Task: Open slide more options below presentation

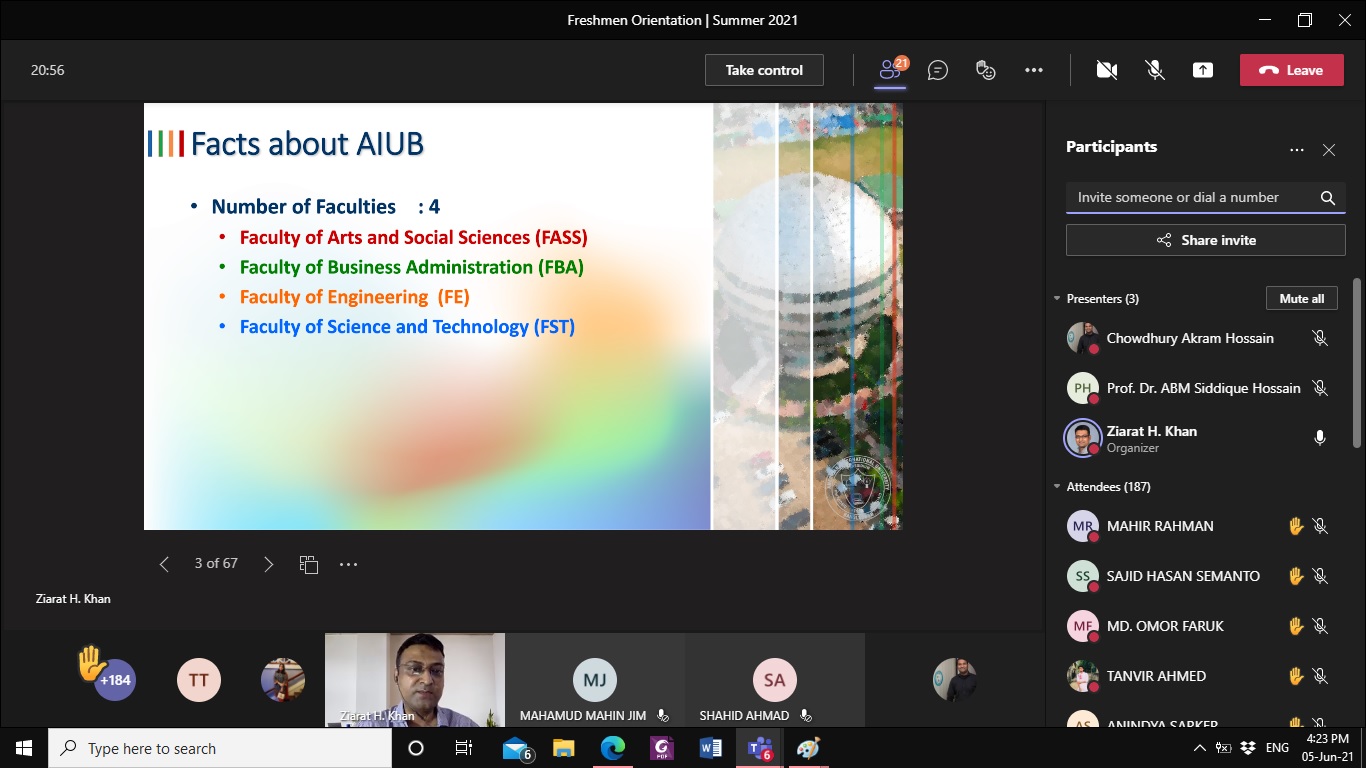Action: tap(348, 564)
